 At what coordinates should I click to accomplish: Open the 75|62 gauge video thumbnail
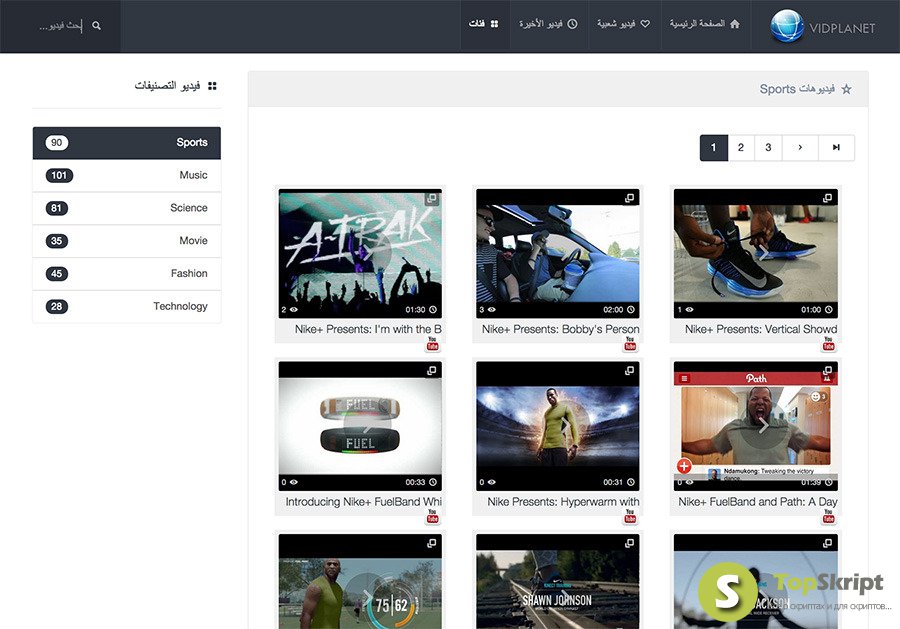pyautogui.click(x=360, y=581)
